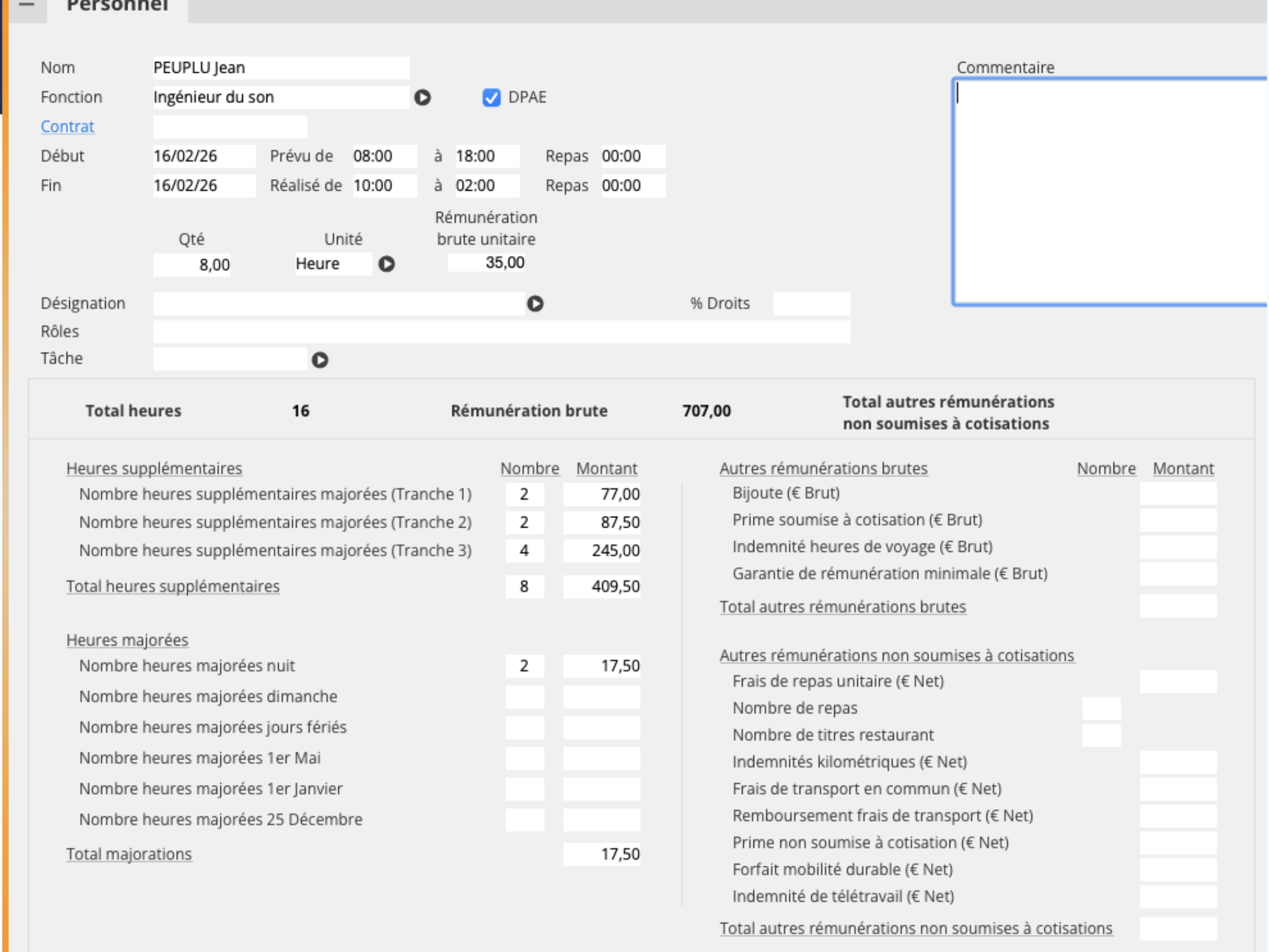Click the Commentaire text area
The image size is (1269, 952).
click(1110, 191)
